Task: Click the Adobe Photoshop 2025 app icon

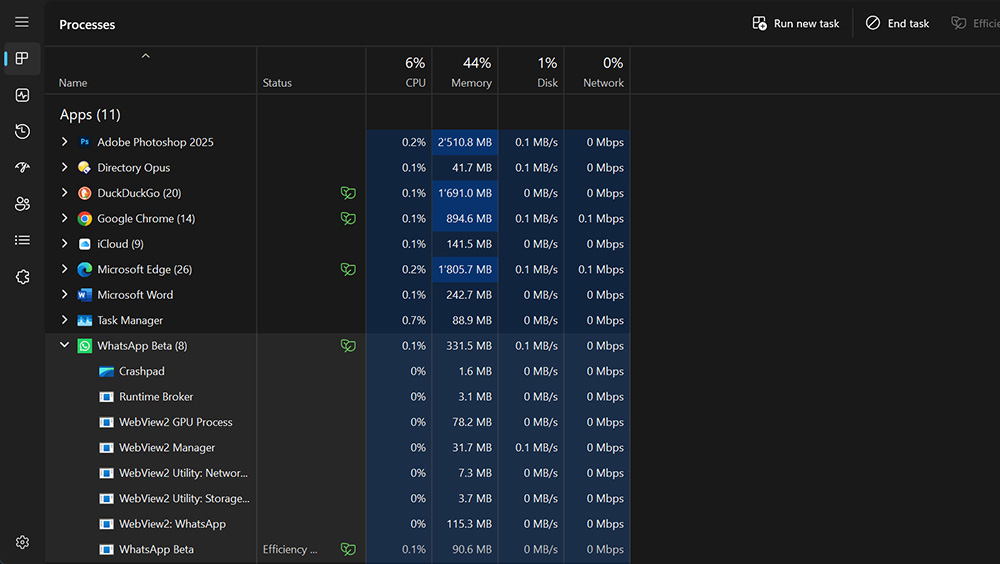Action: pyautogui.click(x=84, y=142)
